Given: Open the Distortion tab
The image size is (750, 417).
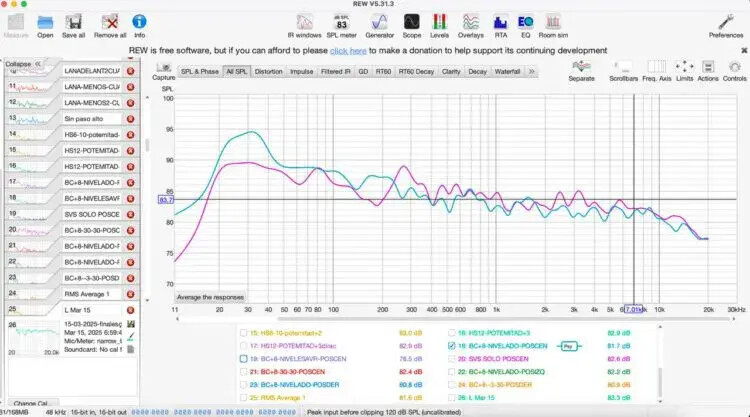Looking at the screenshot, I should (x=268, y=71).
